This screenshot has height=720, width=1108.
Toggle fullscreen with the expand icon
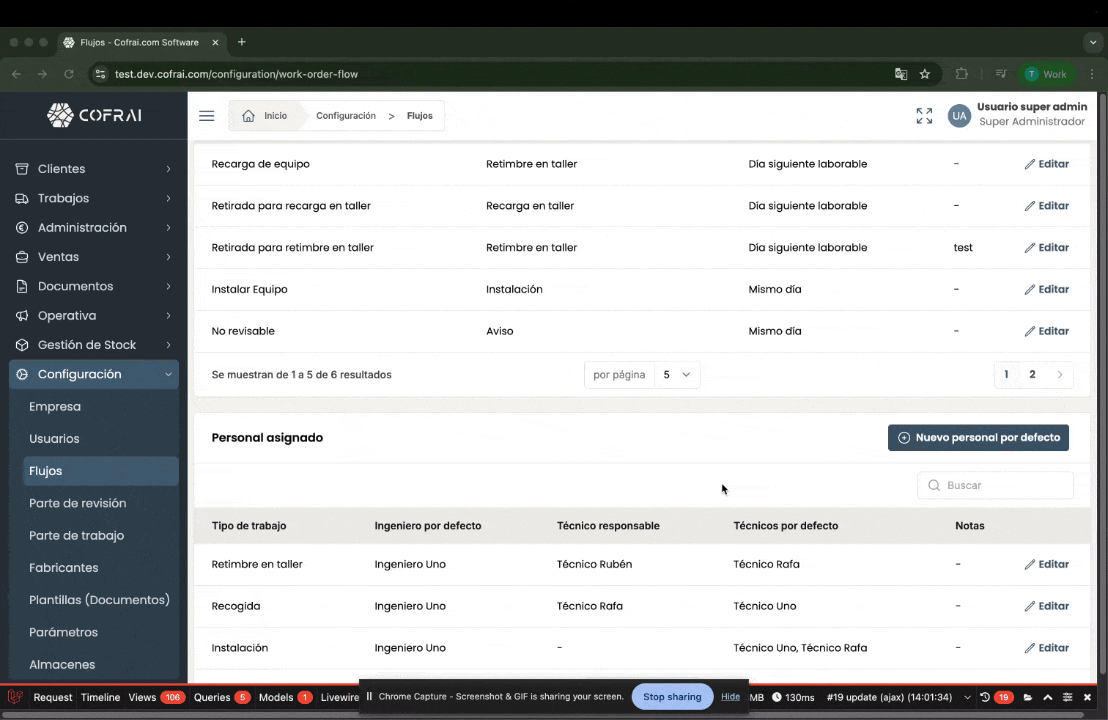924,116
